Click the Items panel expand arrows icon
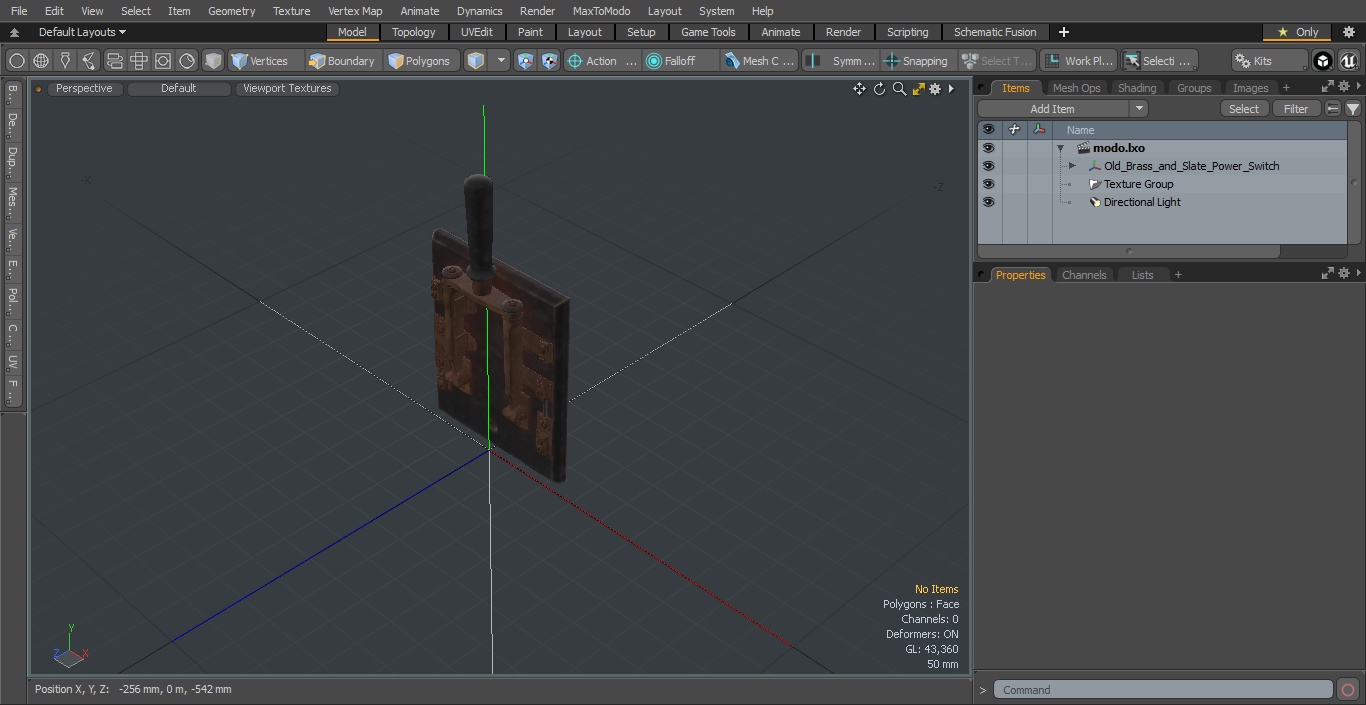Image resolution: width=1366 pixels, height=705 pixels. pyautogui.click(x=1327, y=87)
